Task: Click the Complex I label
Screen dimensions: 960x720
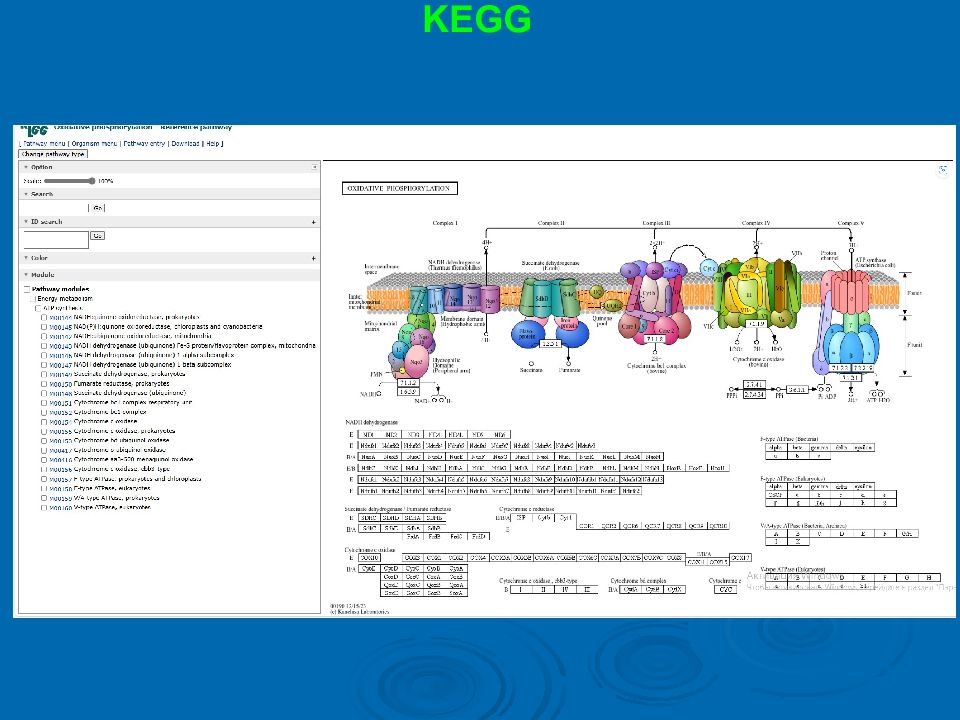Action: click(x=445, y=223)
